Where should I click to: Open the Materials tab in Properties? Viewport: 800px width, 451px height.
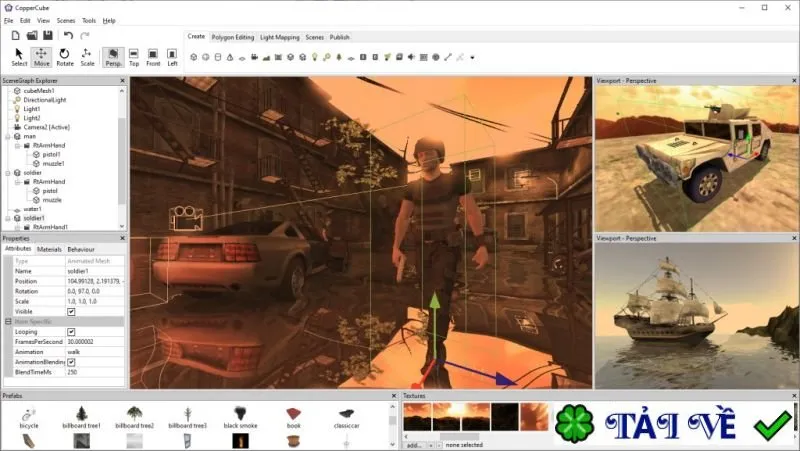pos(49,249)
